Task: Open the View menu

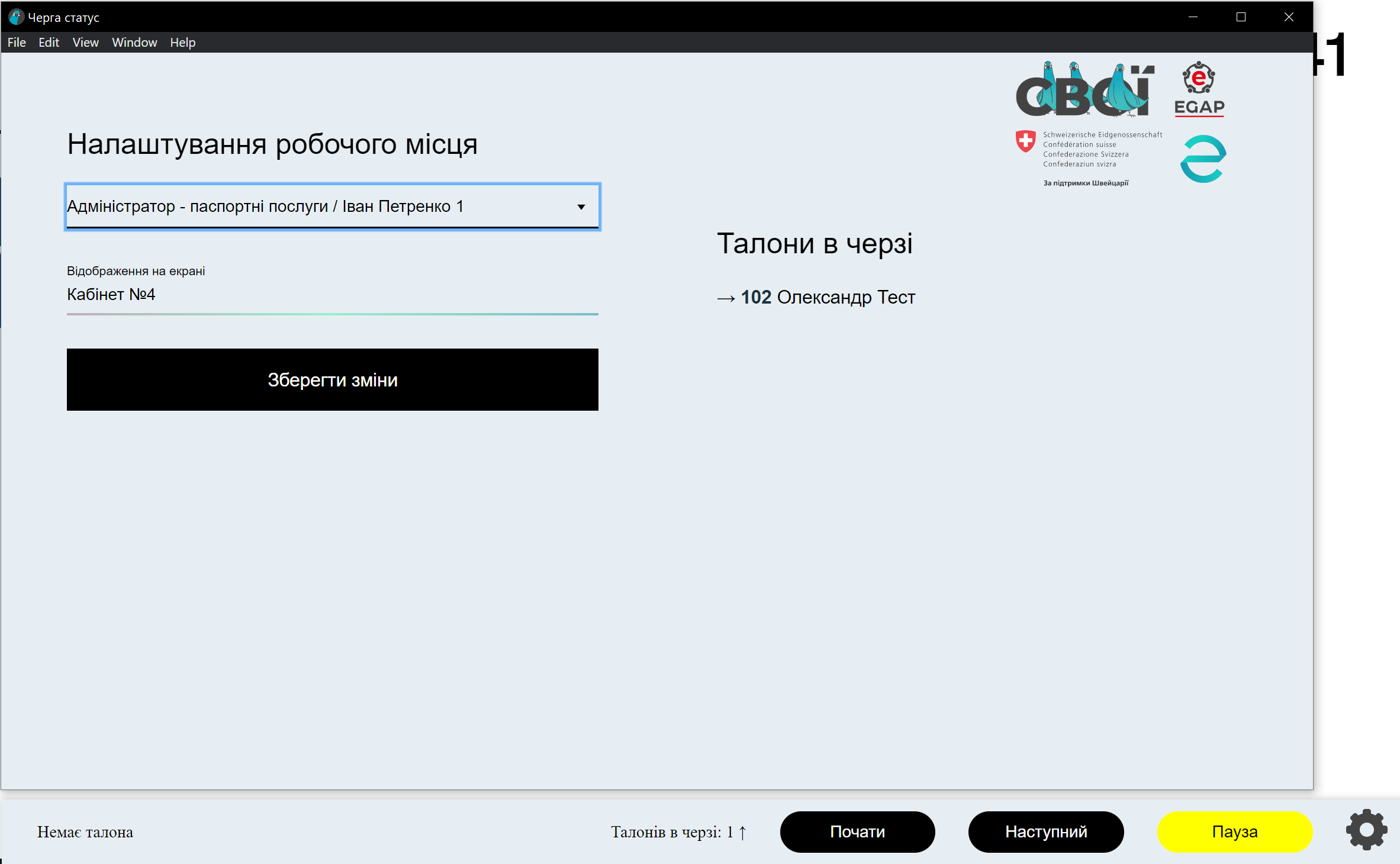Action: 85,43
